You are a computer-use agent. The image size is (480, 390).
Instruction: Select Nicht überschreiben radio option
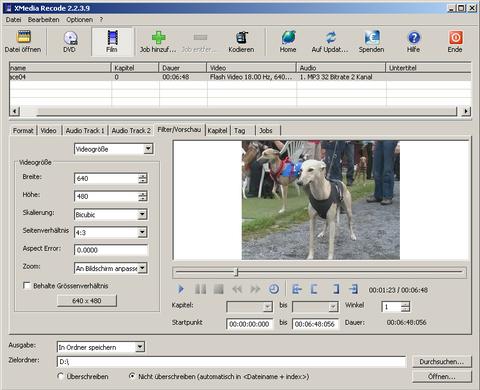[132, 376]
